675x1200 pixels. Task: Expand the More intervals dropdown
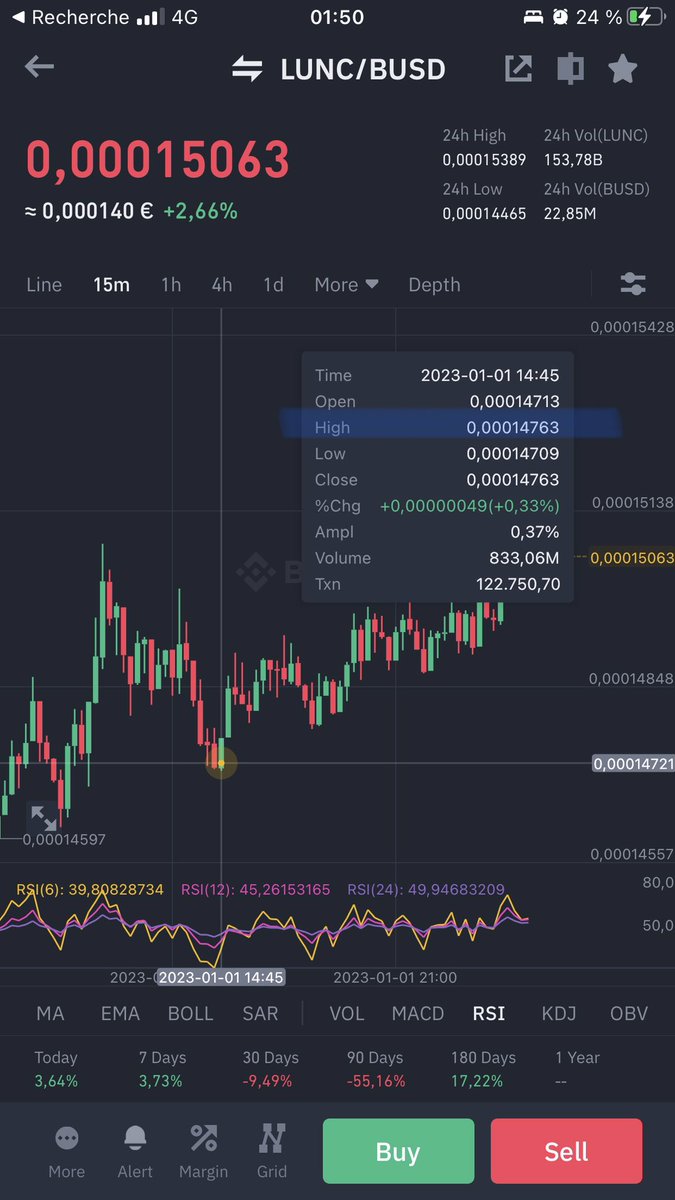[x=346, y=285]
